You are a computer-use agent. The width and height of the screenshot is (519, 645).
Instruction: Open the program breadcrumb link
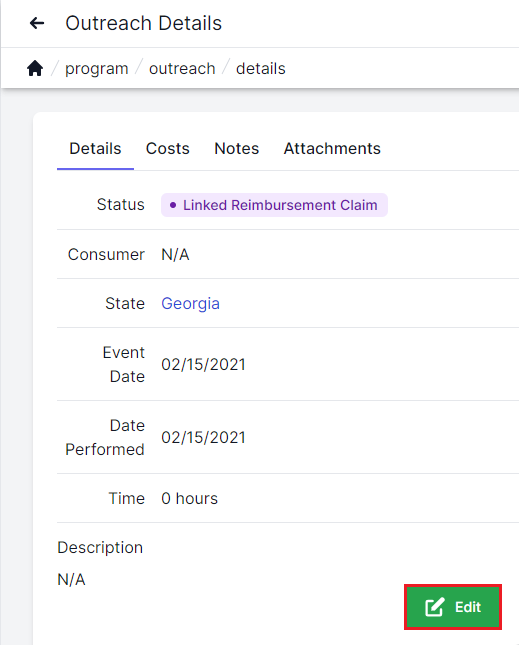(97, 69)
